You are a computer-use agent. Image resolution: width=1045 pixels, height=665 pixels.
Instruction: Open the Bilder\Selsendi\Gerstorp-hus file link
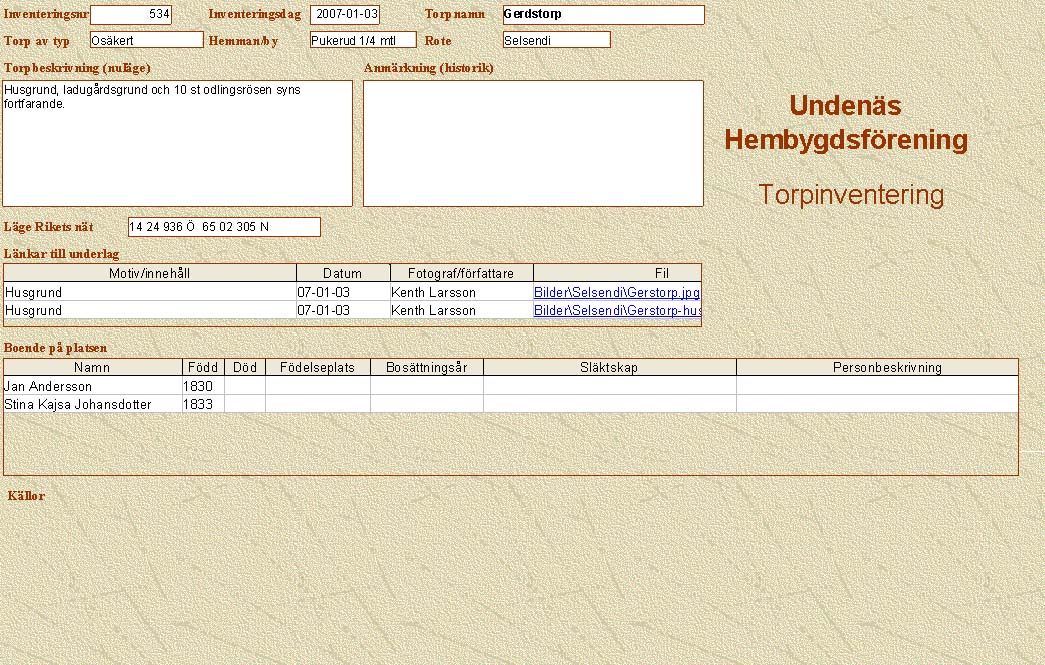click(x=616, y=311)
